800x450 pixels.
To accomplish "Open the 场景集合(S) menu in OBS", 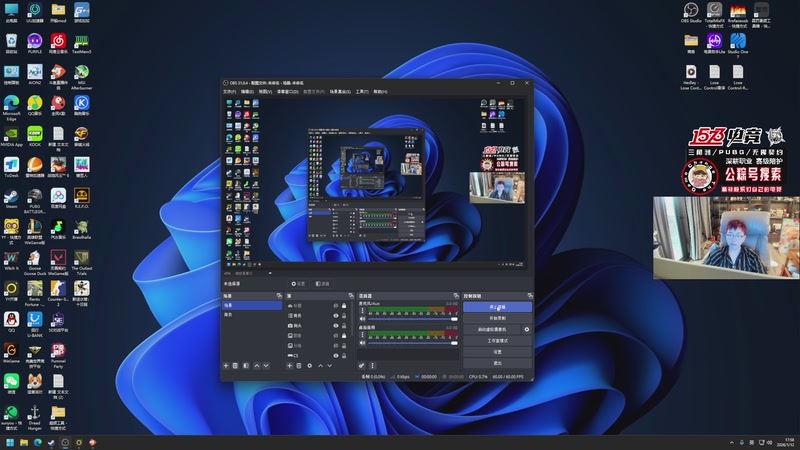I will [340, 92].
